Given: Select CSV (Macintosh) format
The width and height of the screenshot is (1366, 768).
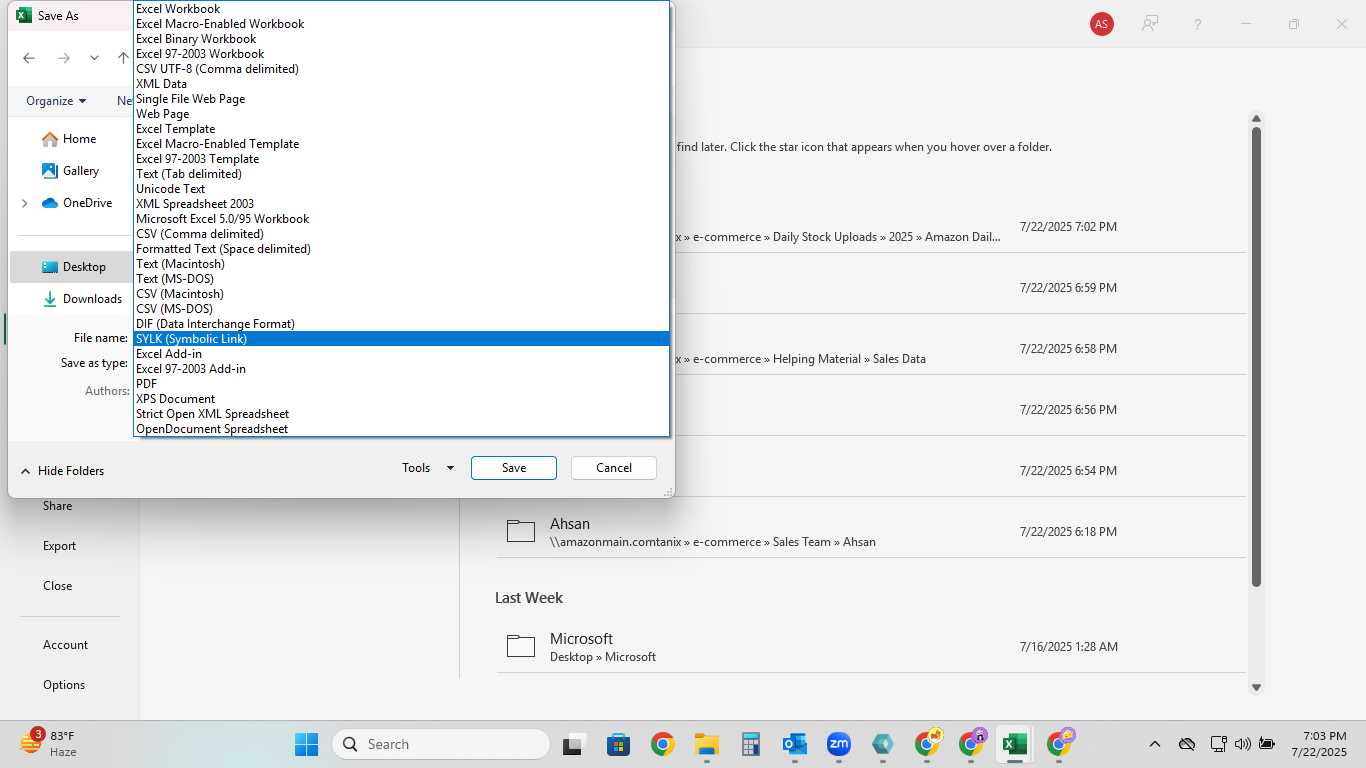Looking at the screenshot, I should coord(401,294).
